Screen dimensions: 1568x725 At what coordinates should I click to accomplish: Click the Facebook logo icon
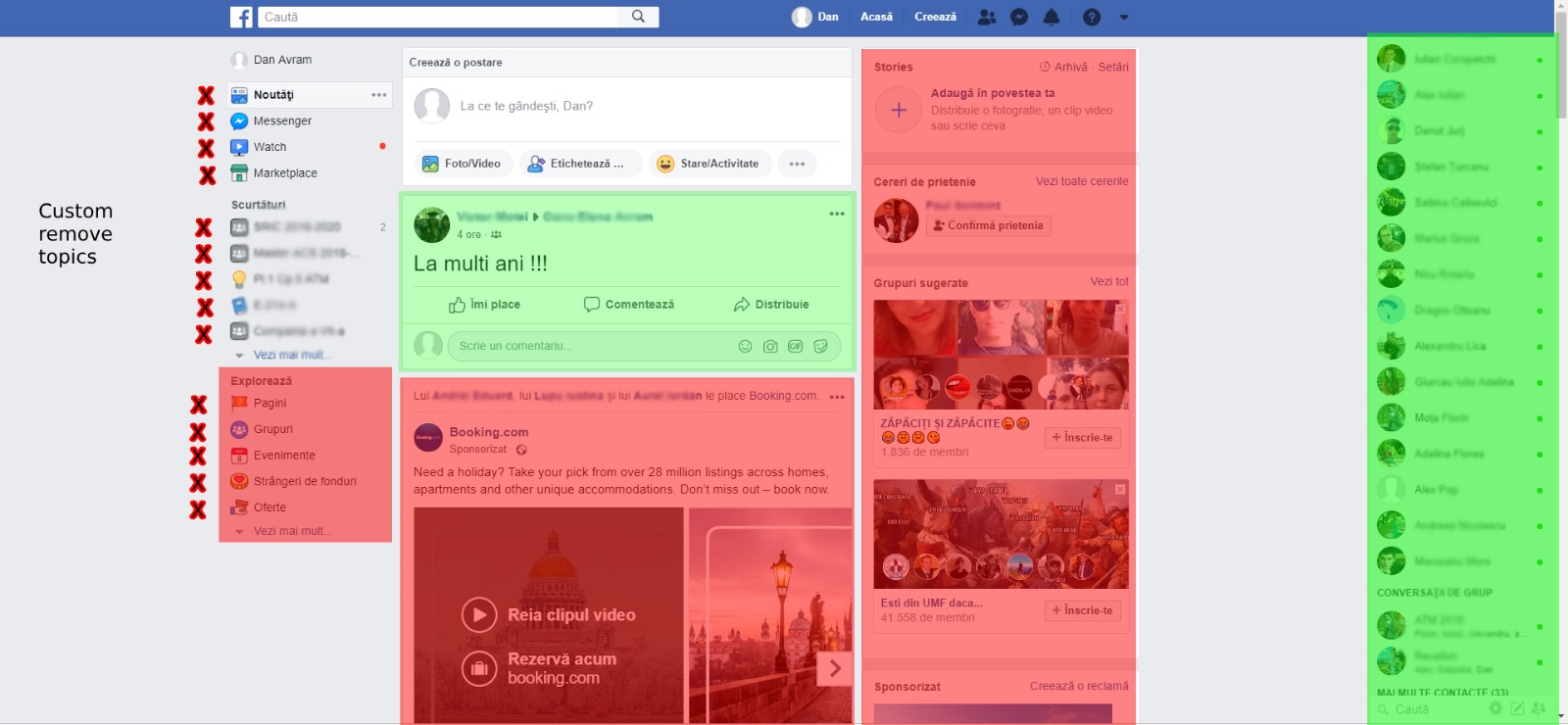[x=241, y=17]
